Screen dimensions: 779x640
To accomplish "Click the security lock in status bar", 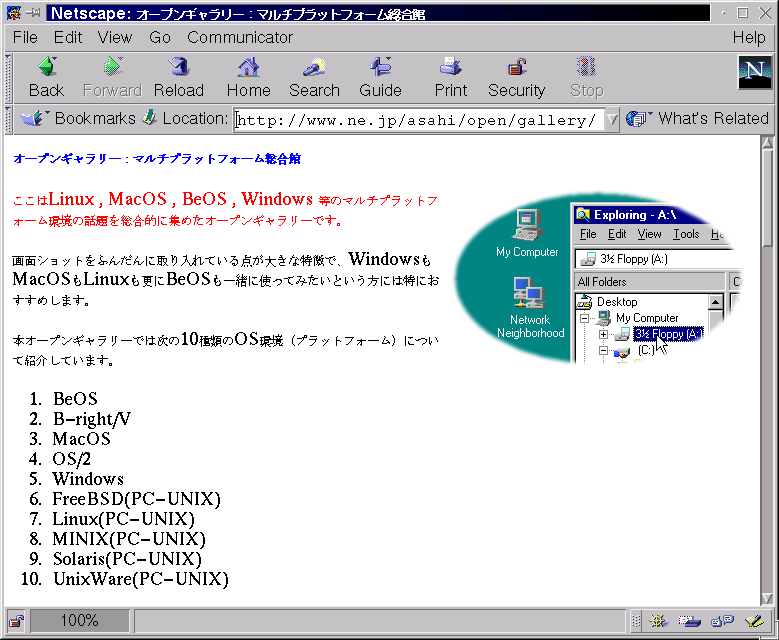I will coord(16,621).
